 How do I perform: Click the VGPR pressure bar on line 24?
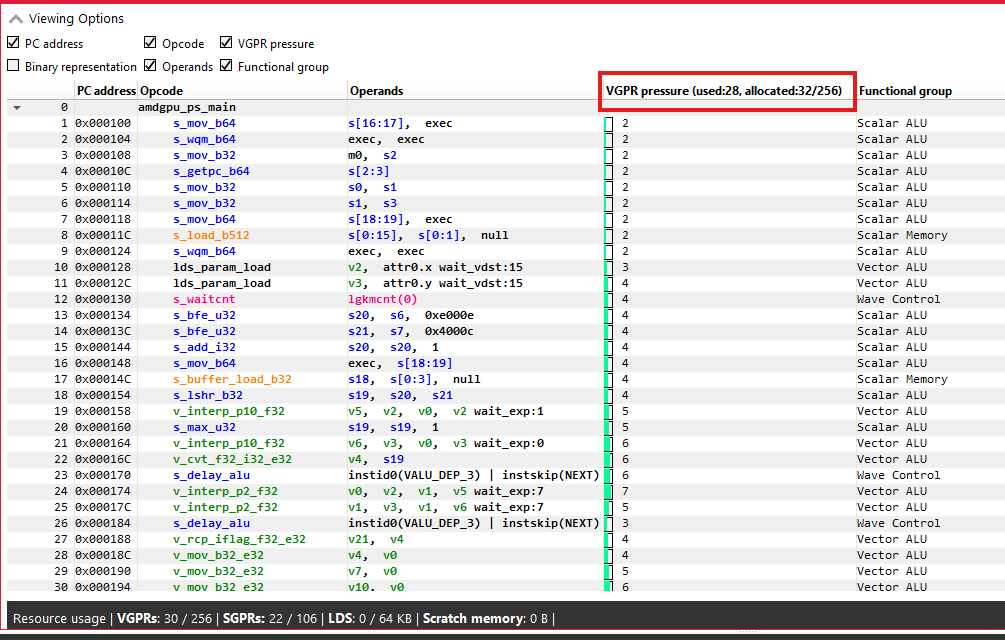point(608,491)
